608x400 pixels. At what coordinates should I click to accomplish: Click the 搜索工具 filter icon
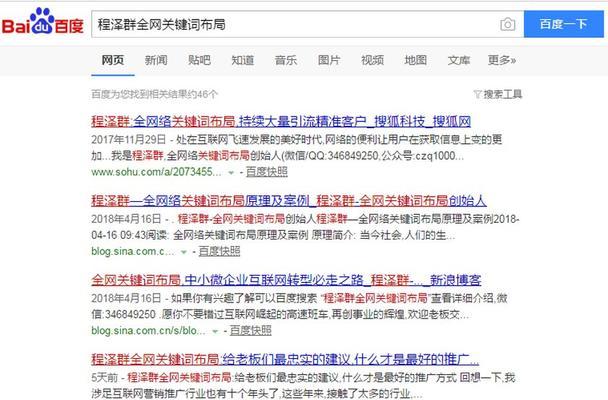coord(478,94)
